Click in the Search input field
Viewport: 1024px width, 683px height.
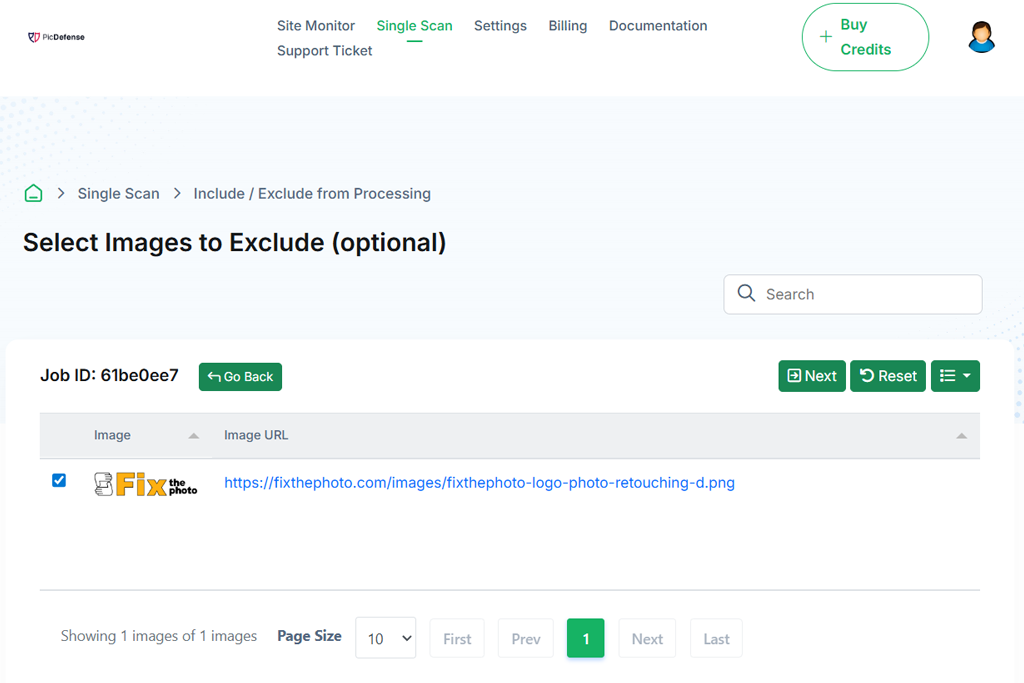pyautogui.click(x=865, y=294)
